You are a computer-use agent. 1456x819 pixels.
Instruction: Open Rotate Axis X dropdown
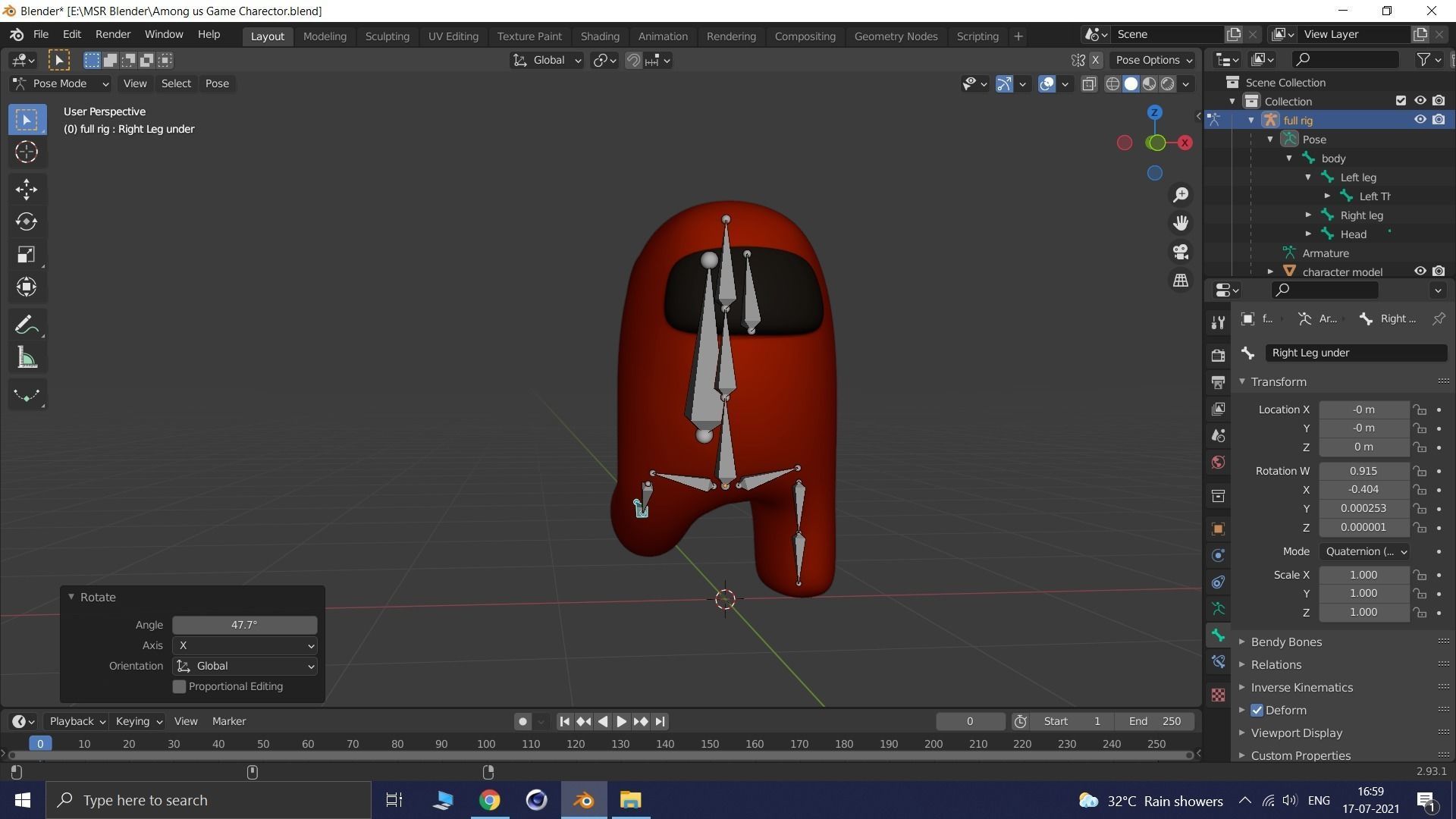coord(244,645)
